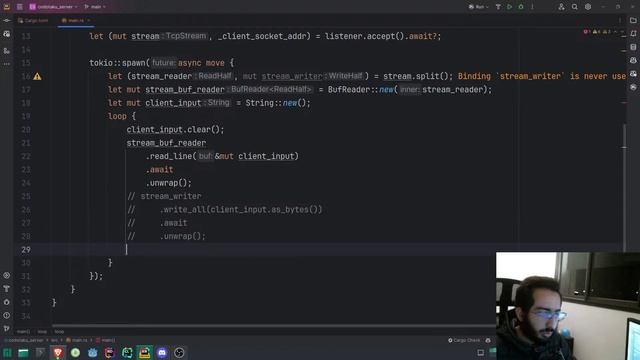
Task: Click the TcpStream type hint on line 13
Action: click(186, 36)
